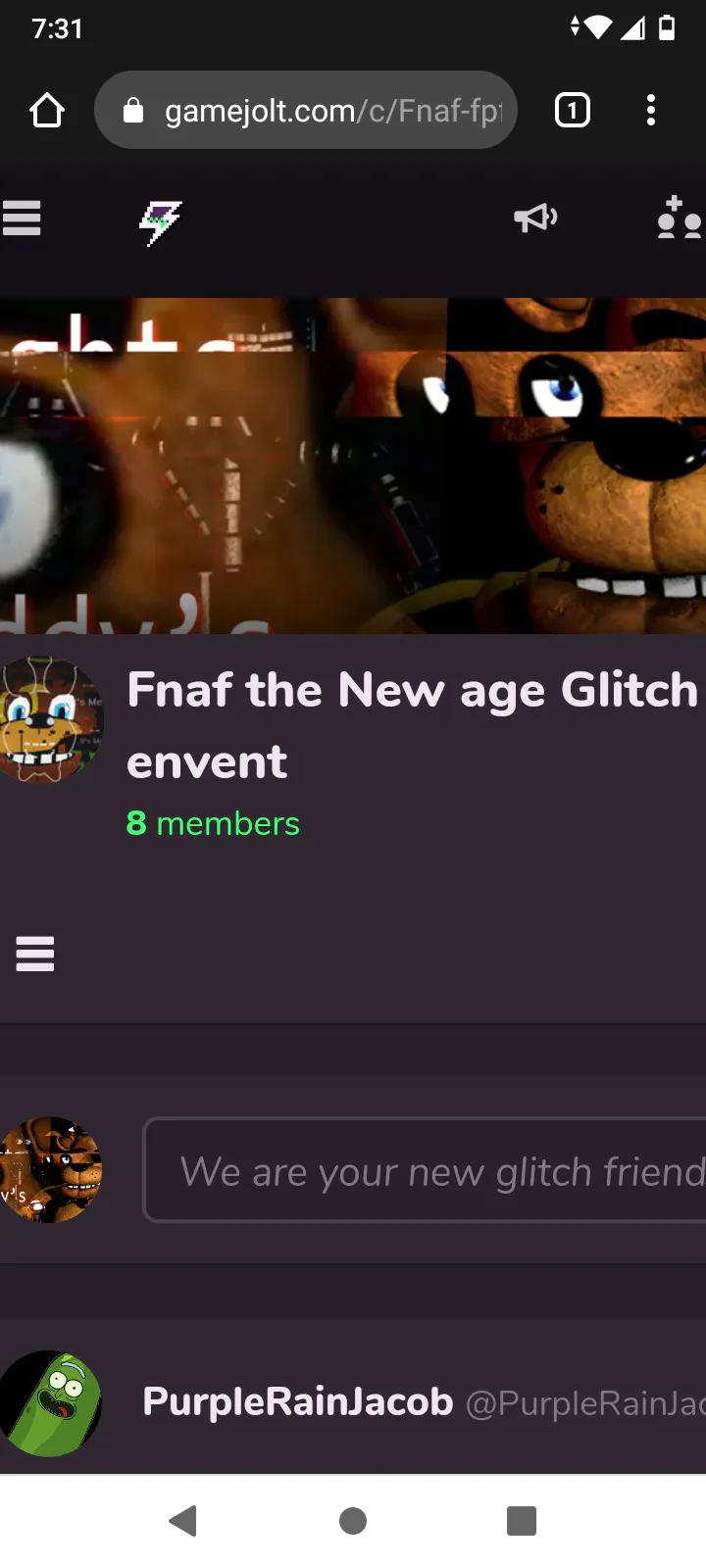Open the Game Jolt hamburger menu
This screenshot has width=706, height=1568.
[x=22, y=218]
